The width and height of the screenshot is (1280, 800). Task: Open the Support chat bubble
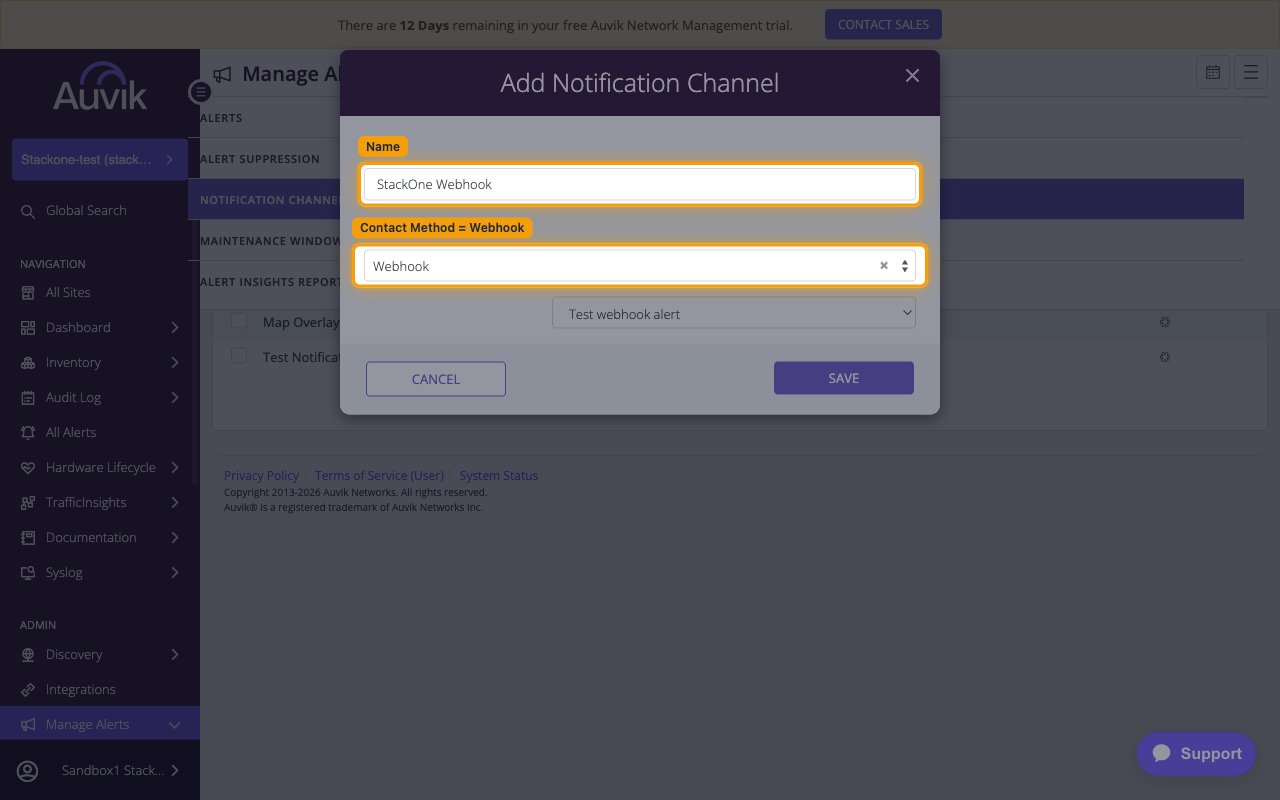point(1196,754)
